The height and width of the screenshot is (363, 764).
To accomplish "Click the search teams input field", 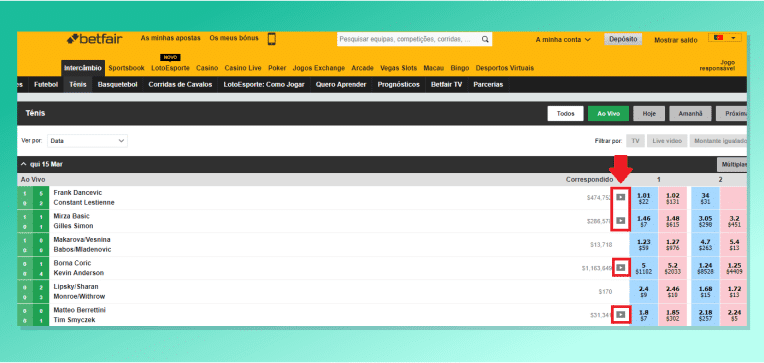I will (408, 39).
